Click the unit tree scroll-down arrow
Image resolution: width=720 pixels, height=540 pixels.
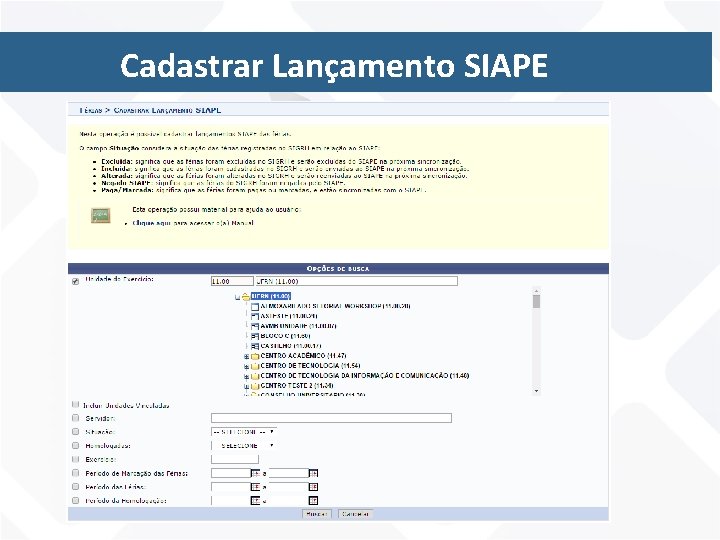(536, 391)
